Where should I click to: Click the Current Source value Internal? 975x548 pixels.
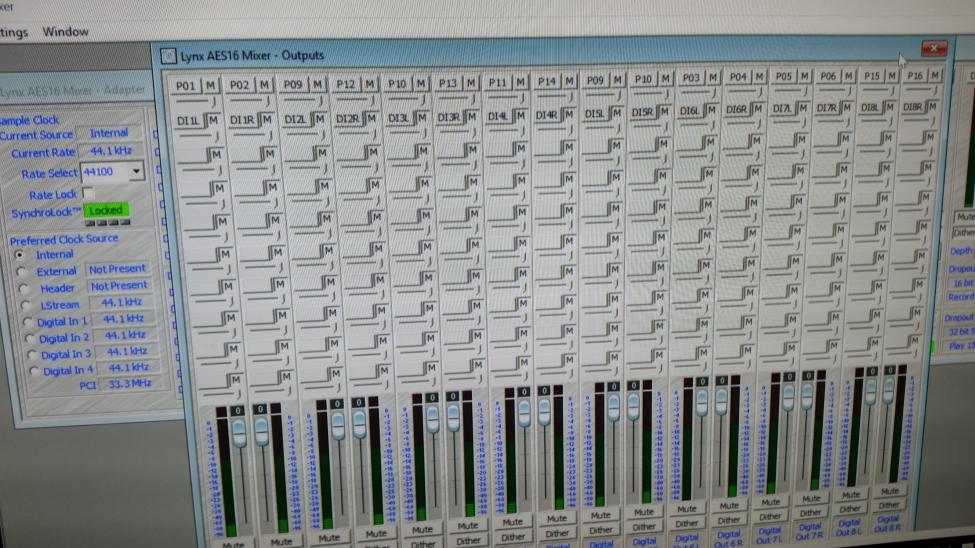point(109,133)
